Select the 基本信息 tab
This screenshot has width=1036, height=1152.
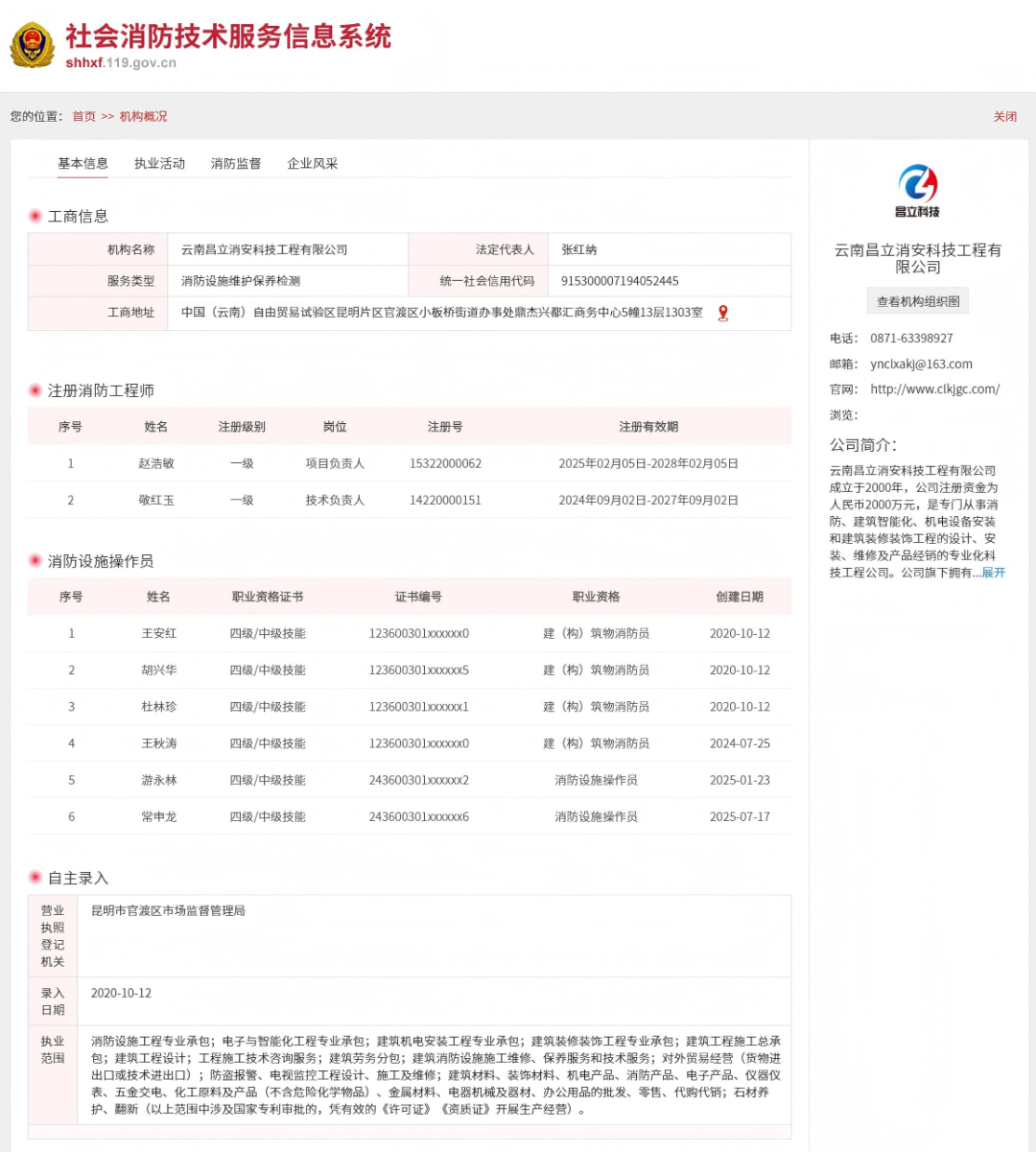point(82,163)
